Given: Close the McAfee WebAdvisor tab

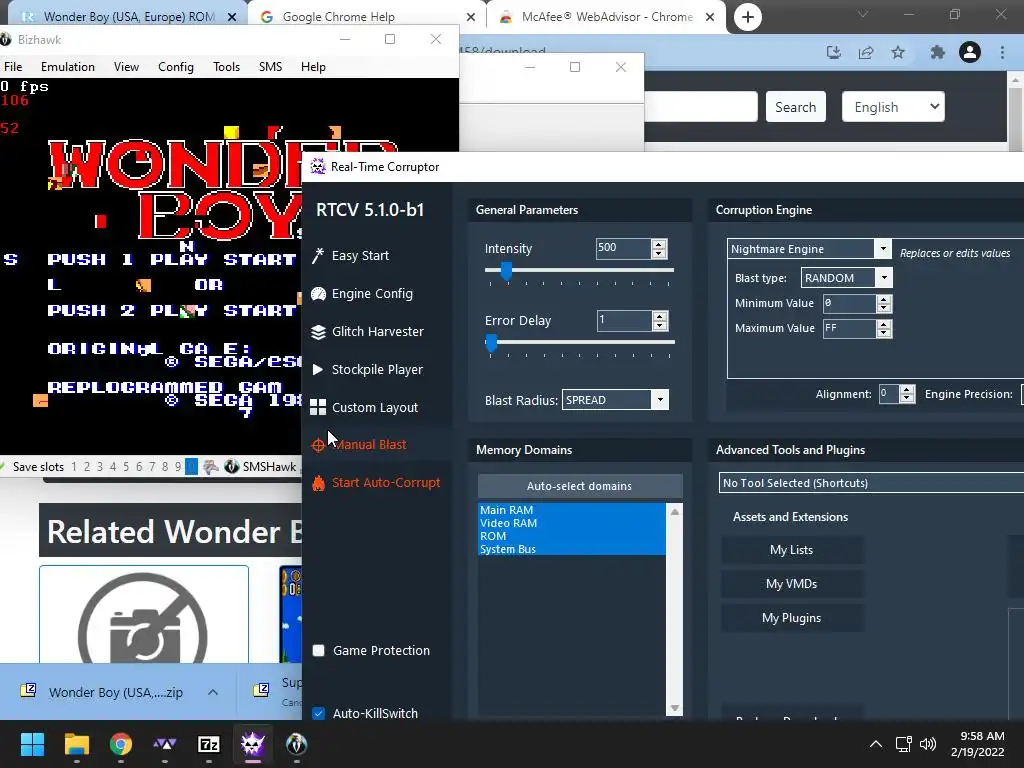Looking at the screenshot, I should [710, 17].
